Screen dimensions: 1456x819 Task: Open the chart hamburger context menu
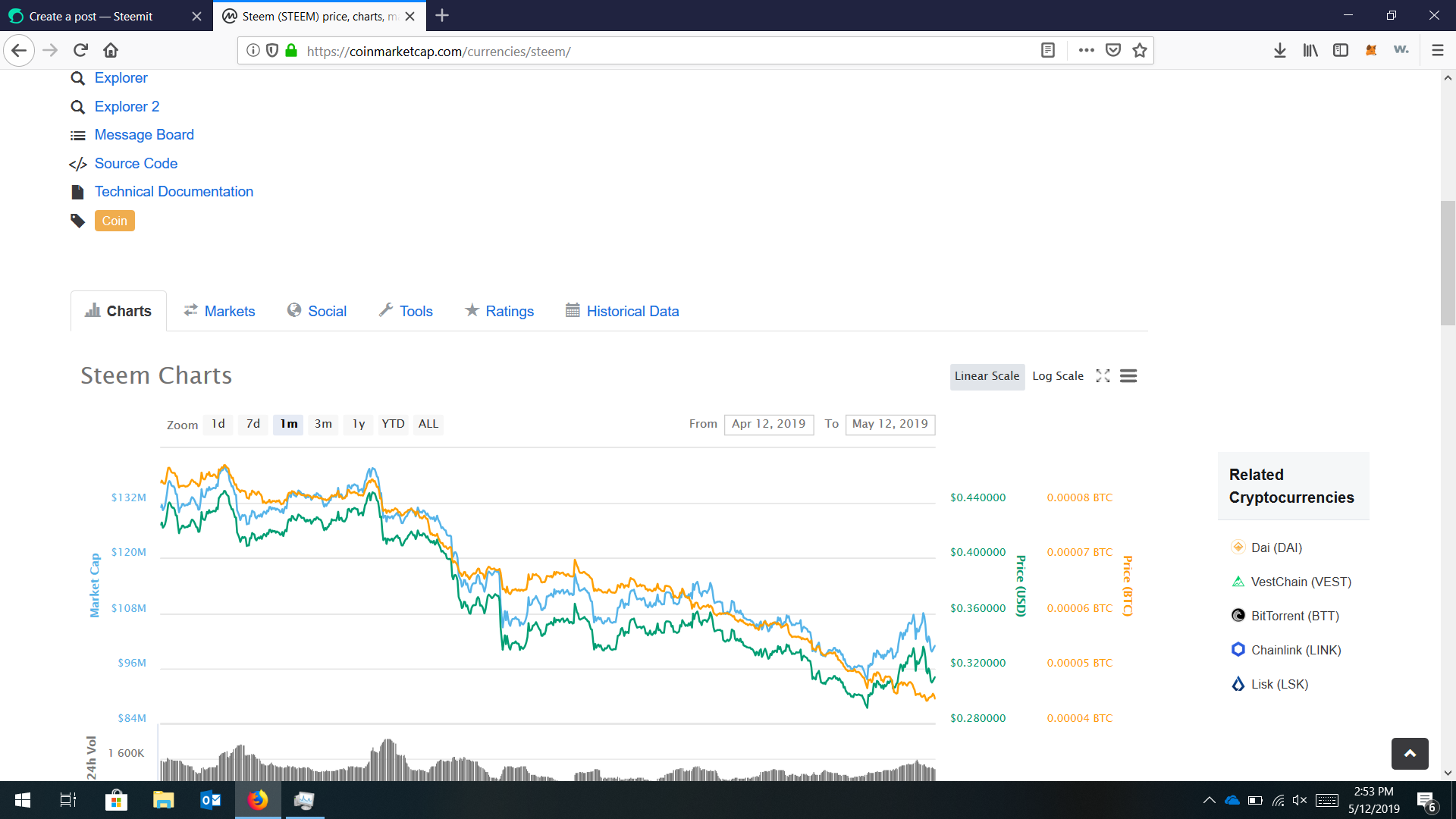point(1128,376)
